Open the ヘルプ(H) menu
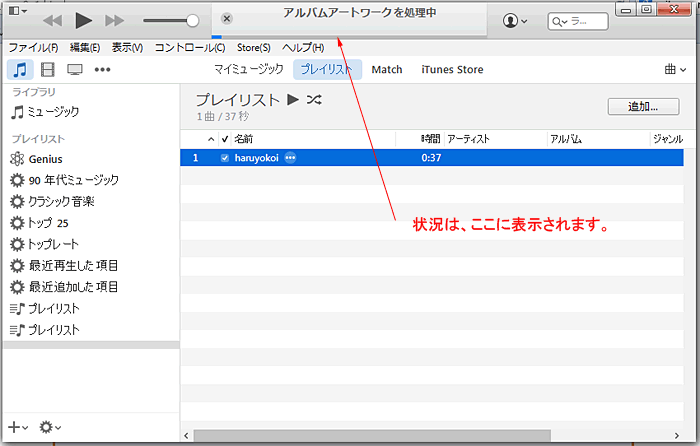This screenshot has height=446, width=700. (x=303, y=47)
